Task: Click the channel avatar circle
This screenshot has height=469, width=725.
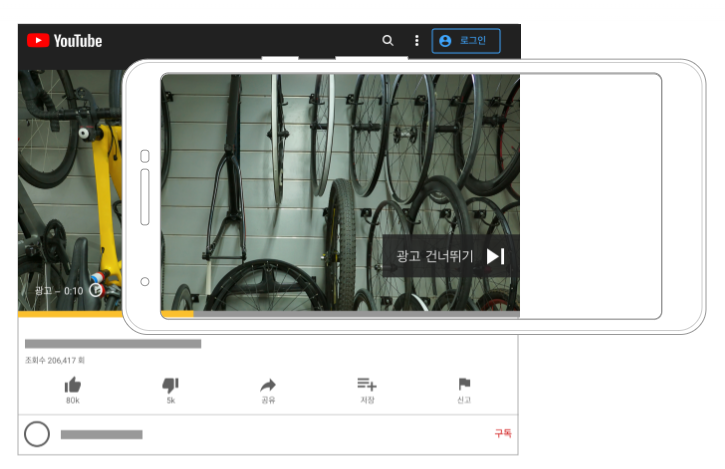Action: click(37, 434)
